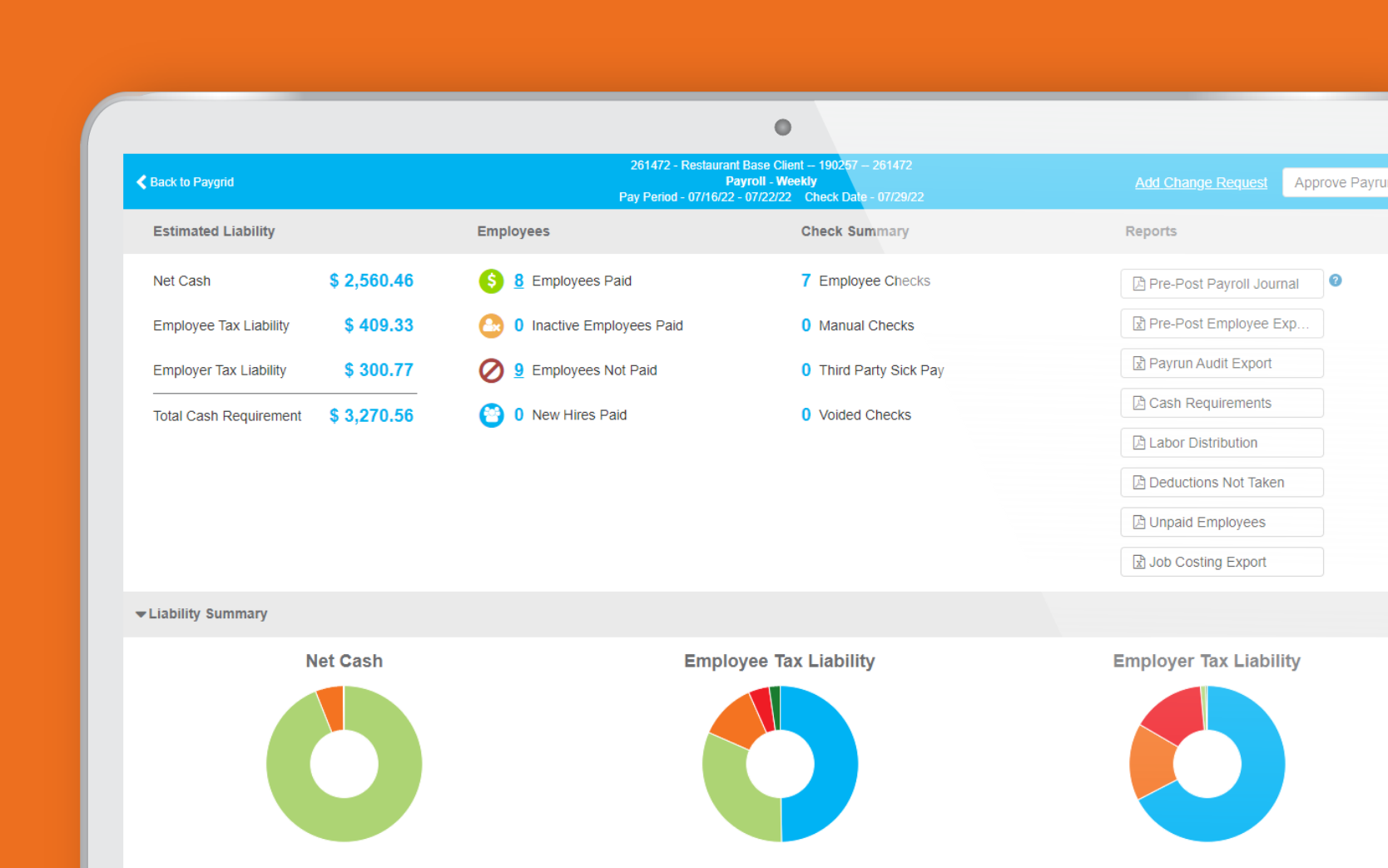Click the green dollar Employees Paid icon

coord(491,281)
